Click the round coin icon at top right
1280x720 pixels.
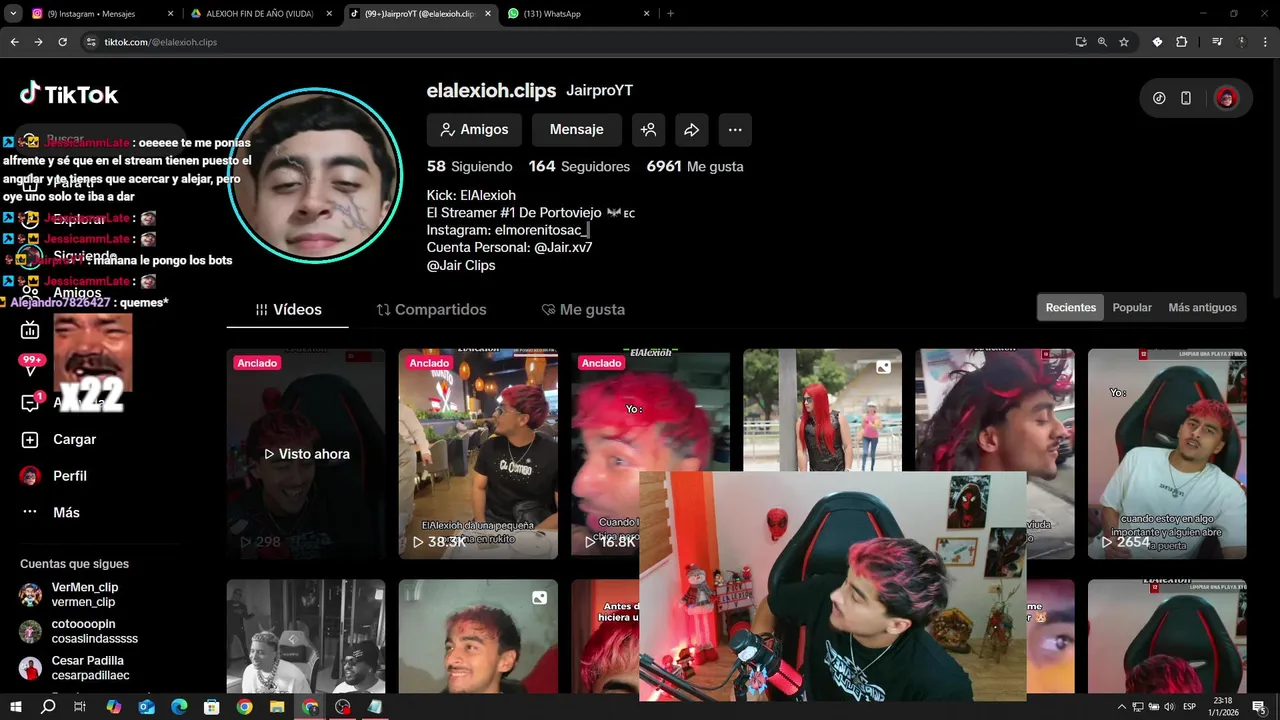click(x=1159, y=98)
